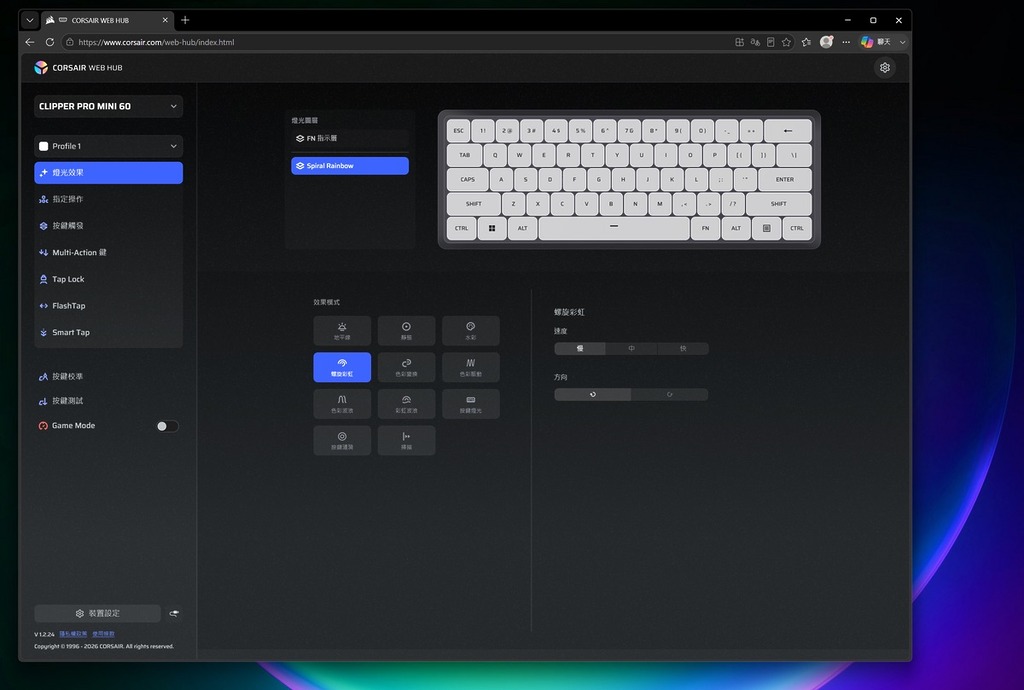Select the 按鍵漣漪 key ripple effect
This screenshot has height=690, width=1024.
[x=342, y=441]
